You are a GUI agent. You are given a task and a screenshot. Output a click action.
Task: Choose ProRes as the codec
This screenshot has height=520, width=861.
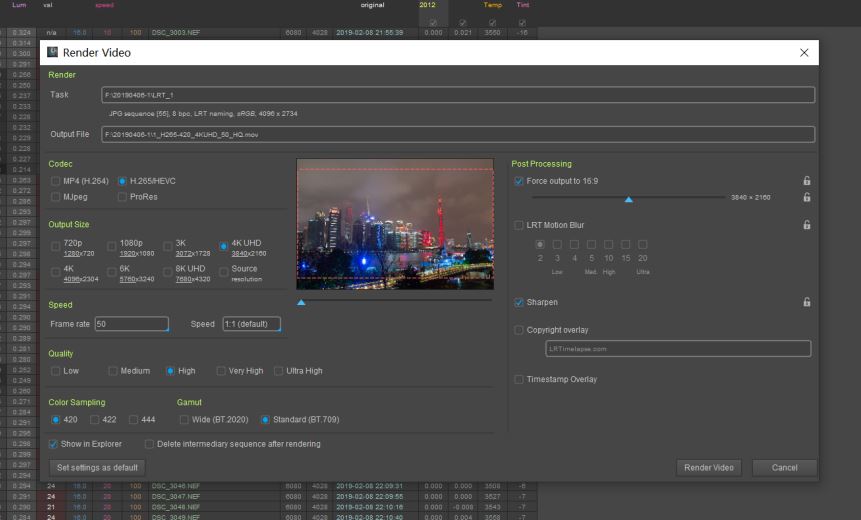(122, 197)
